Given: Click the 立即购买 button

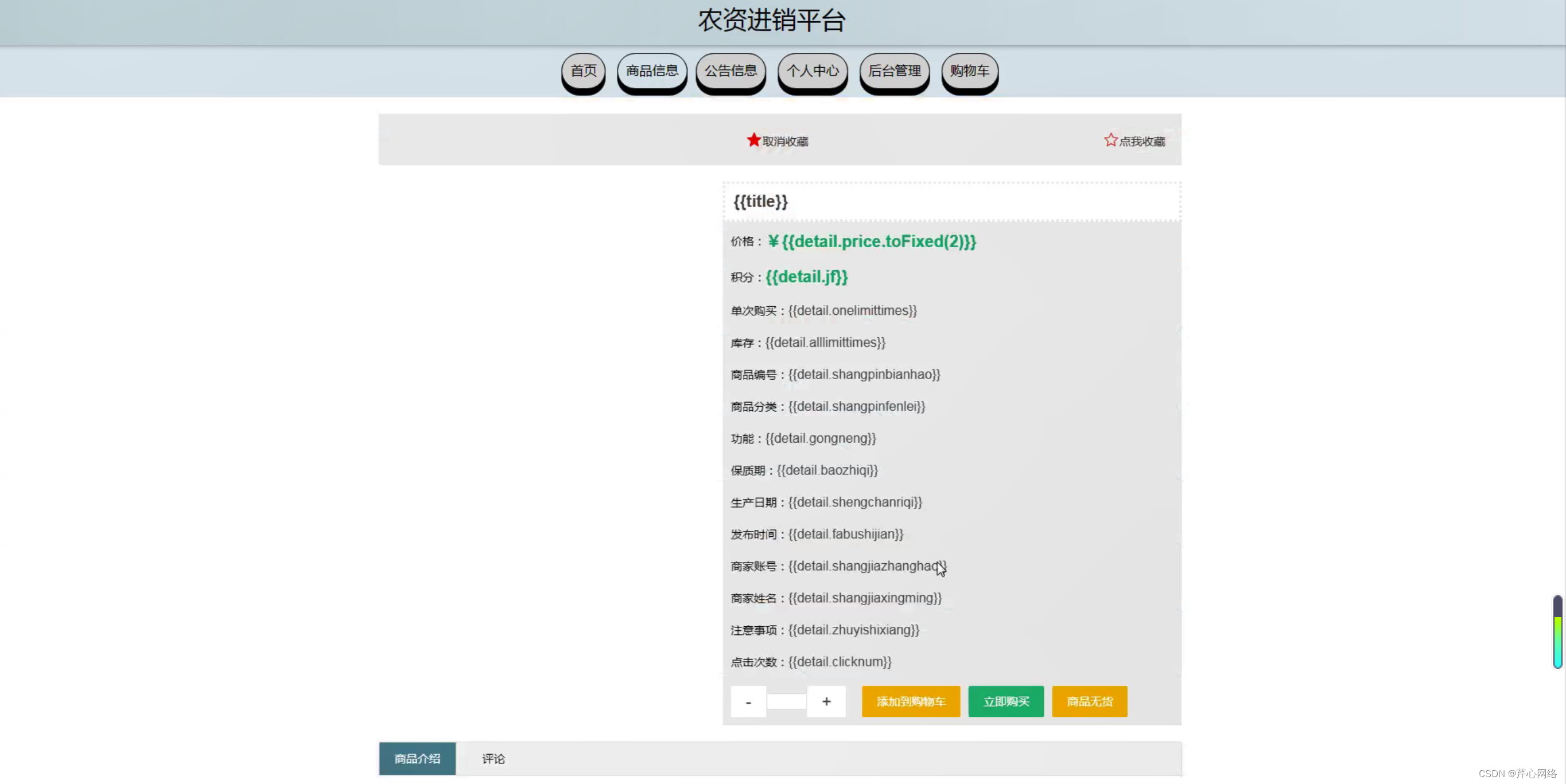Looking at the screenshot, I should [1005, 701].
